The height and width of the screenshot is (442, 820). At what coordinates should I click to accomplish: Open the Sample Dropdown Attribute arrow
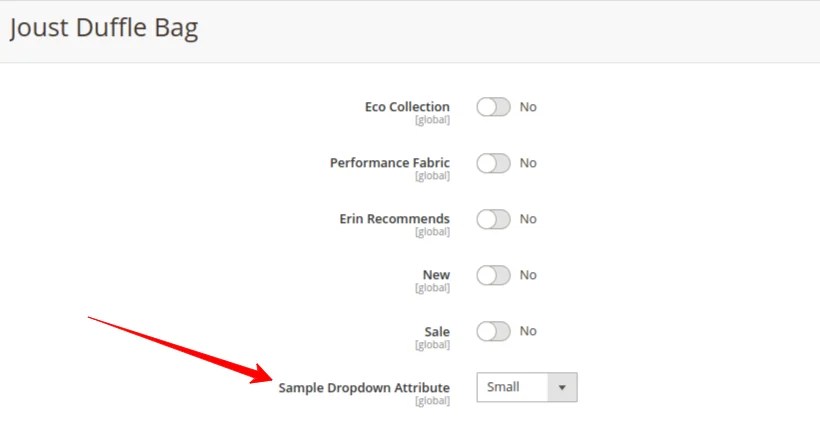(562, 387)
